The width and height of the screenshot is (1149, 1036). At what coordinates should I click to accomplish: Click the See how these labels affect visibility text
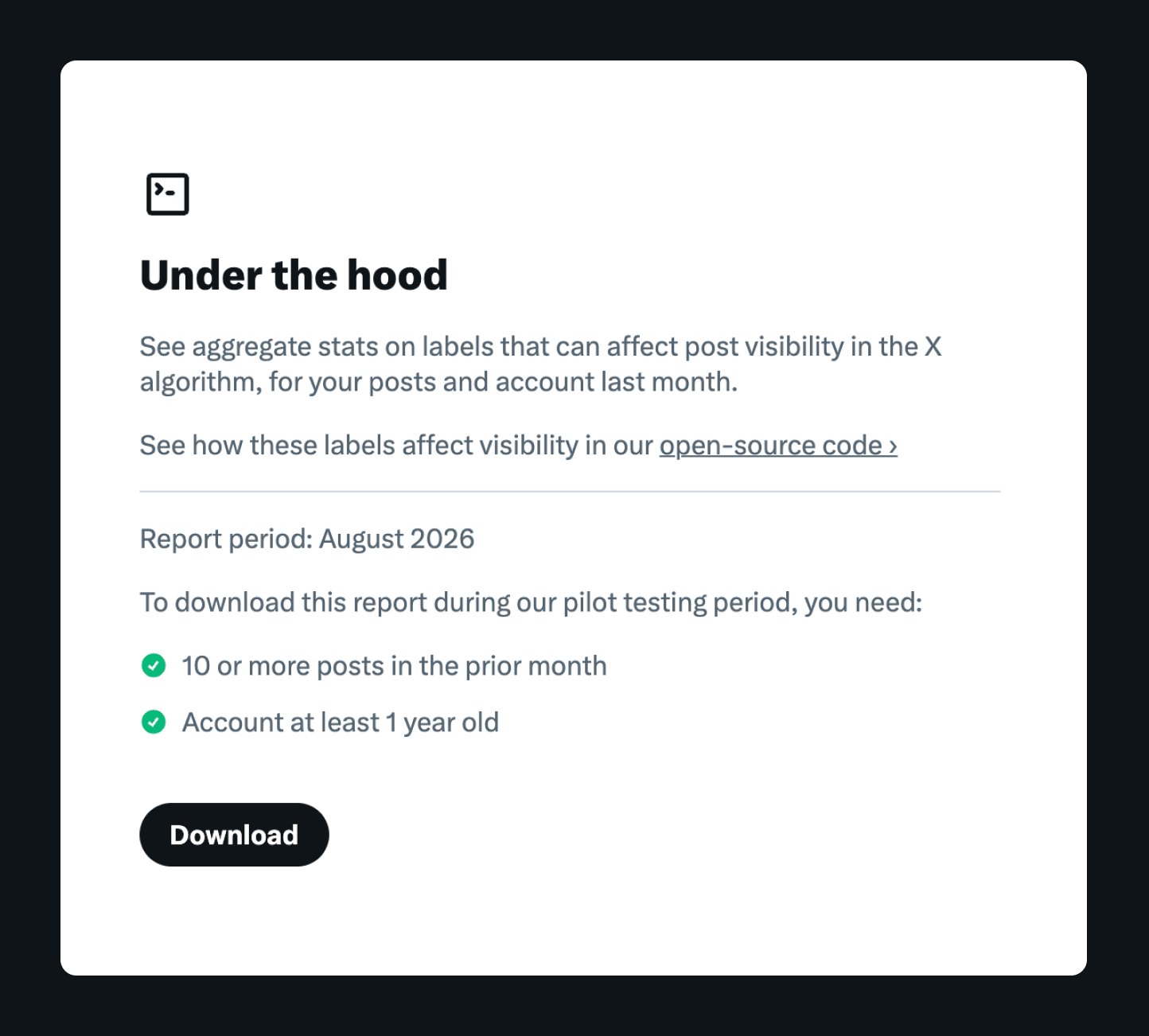(x=396, y=446)
